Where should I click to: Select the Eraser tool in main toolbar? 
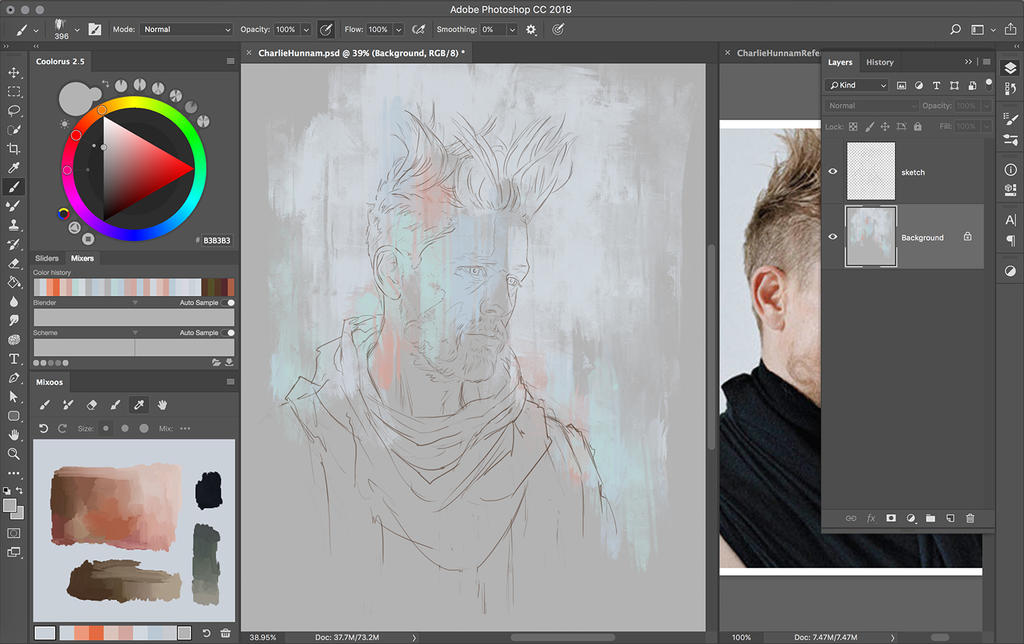click(14, 263)
